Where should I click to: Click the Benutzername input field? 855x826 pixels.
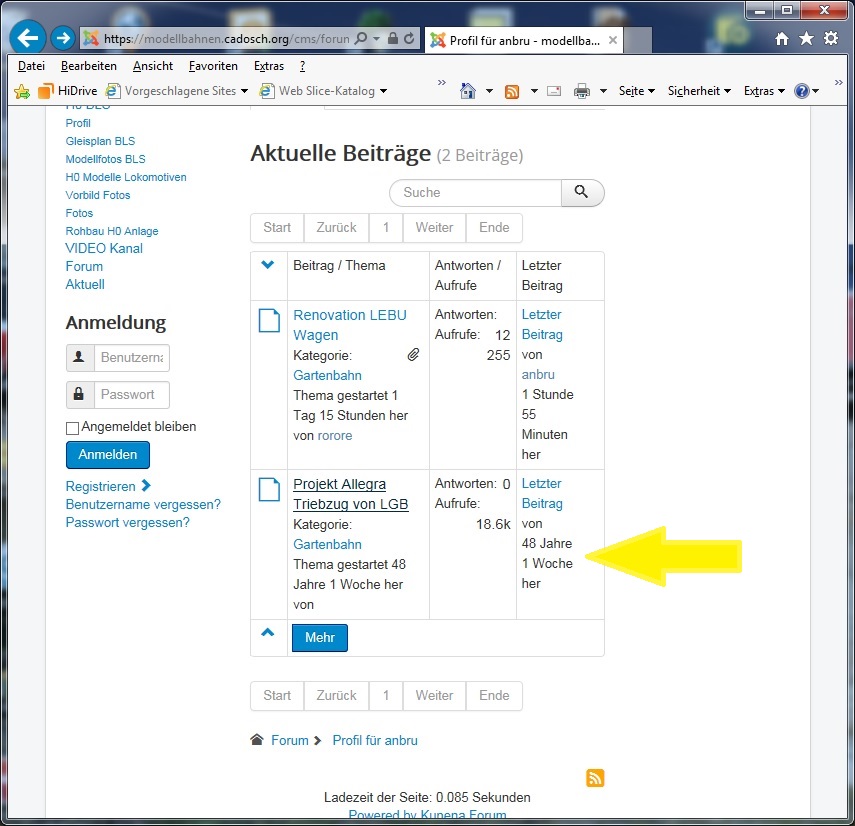coord(132,358)
